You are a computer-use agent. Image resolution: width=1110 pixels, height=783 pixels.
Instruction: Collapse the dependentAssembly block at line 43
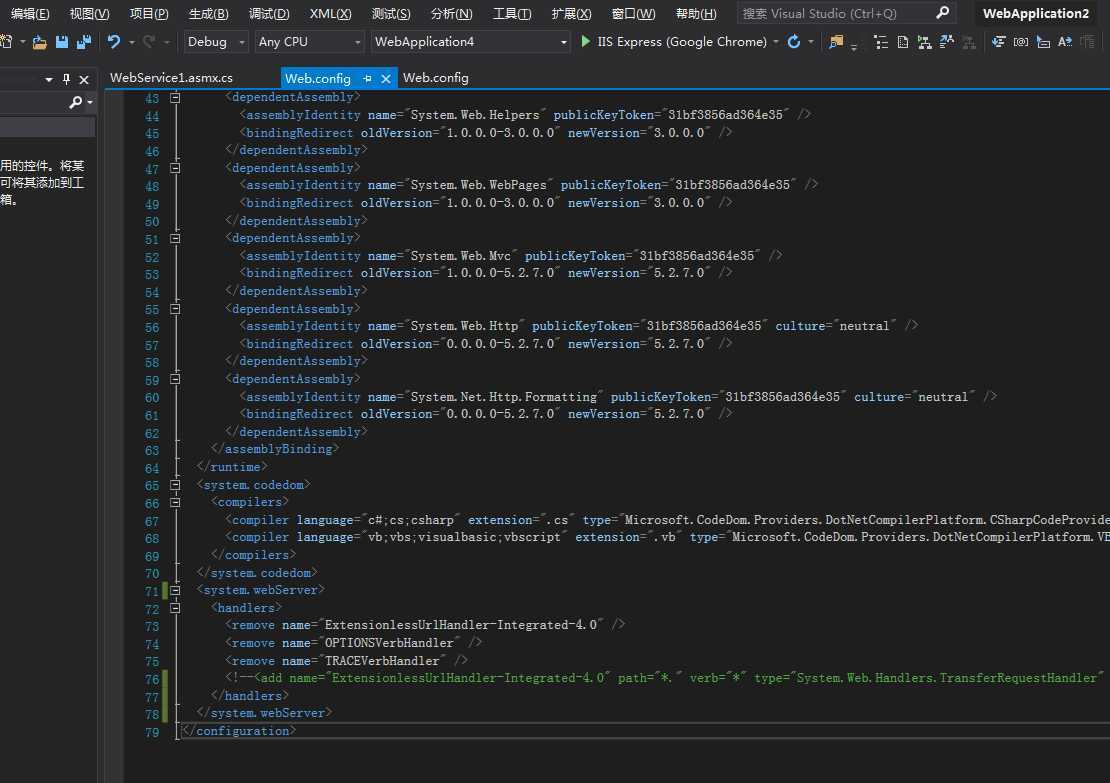[175, 98]
